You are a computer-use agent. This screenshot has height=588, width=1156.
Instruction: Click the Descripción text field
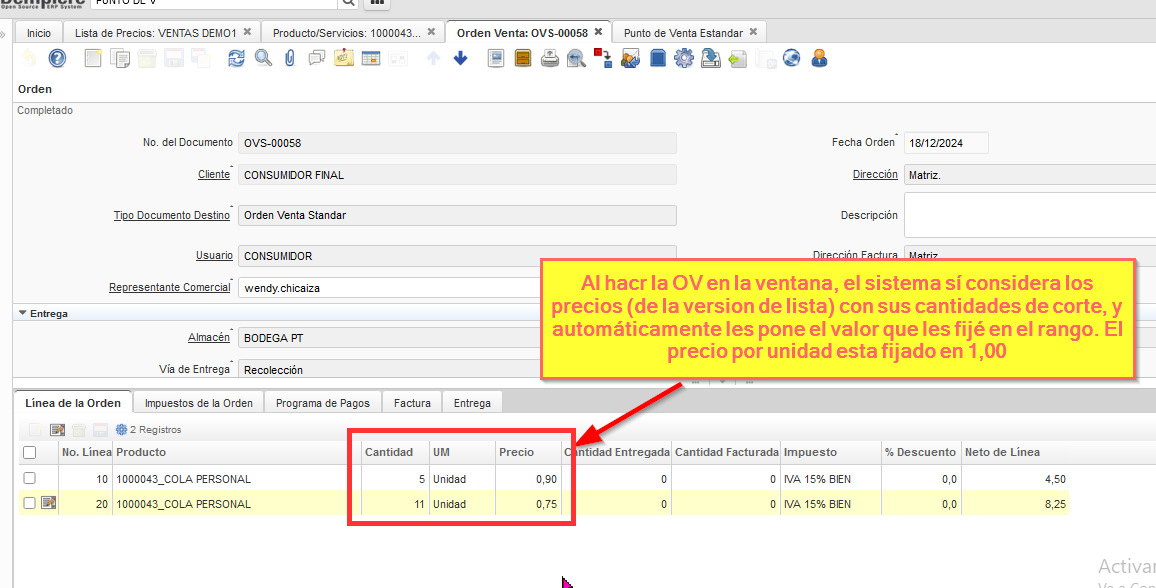[x=1029, y=215]
